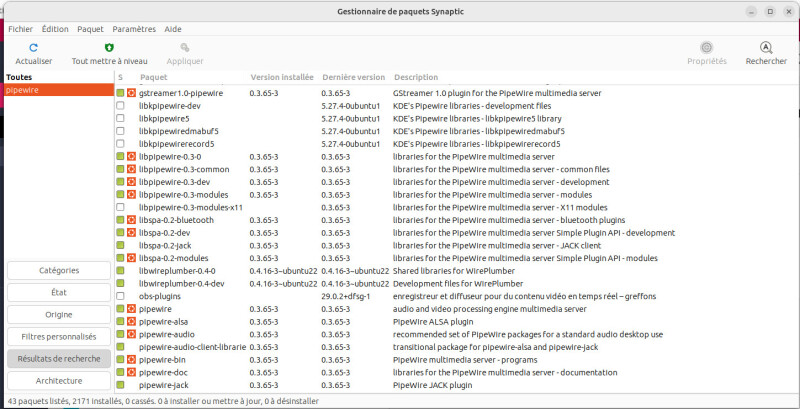The width and height of the screenshot is (800, 409).
Task: Select the obs-plugins package name
Action: click(x=160, y=296)
